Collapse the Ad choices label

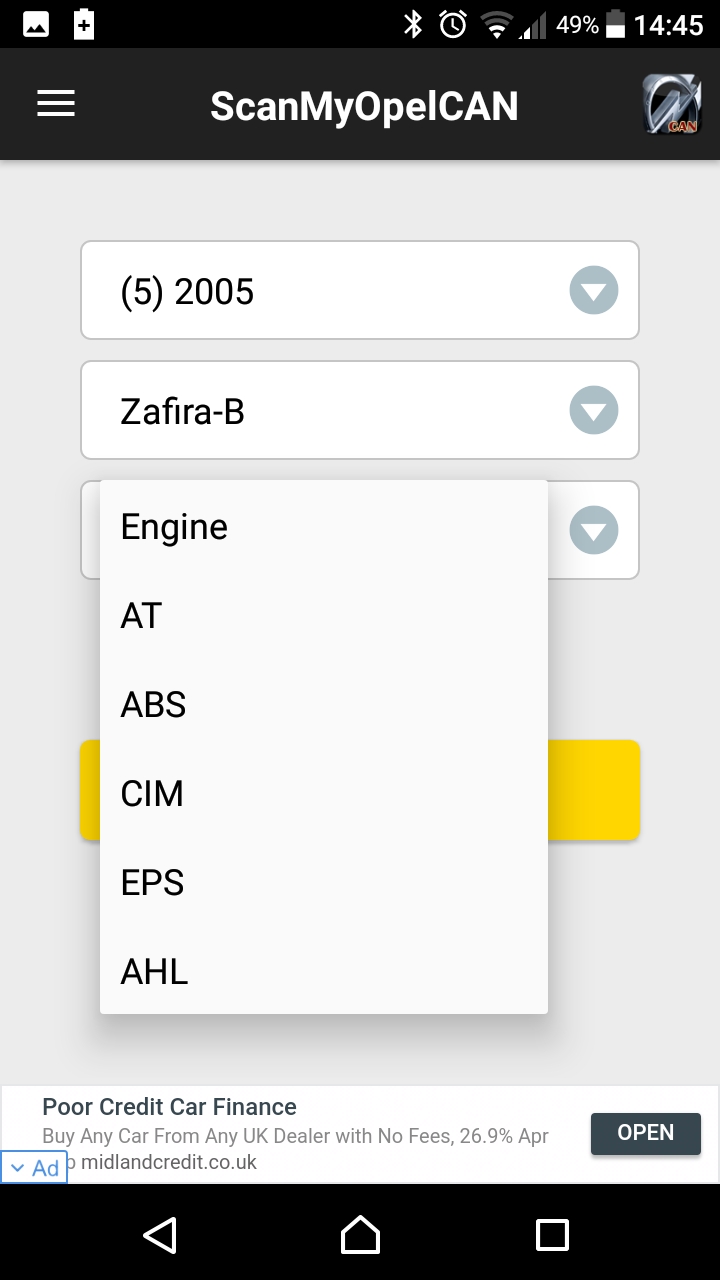35,1168
